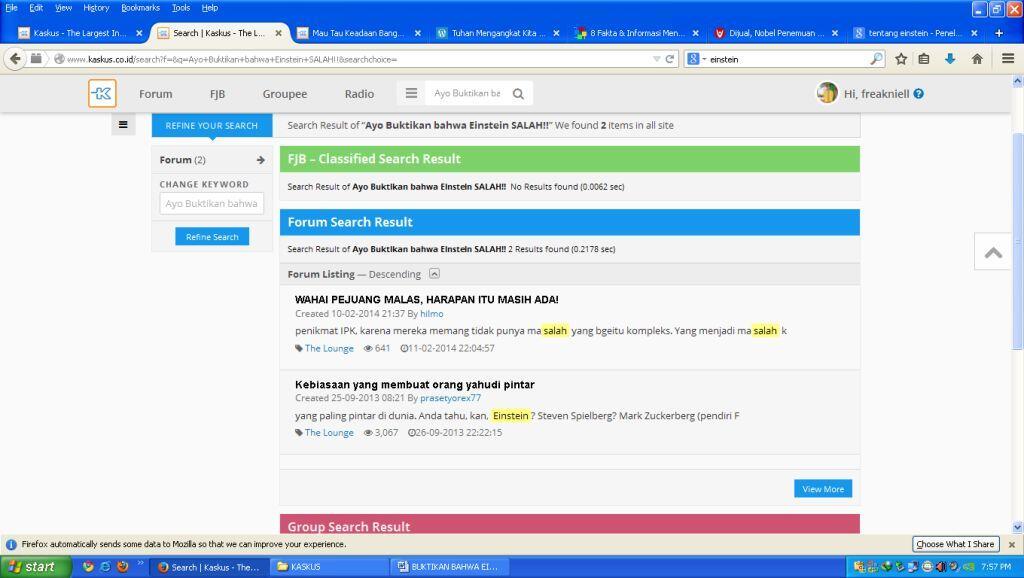Open the bookmarks list icon in the toolbar

click(x=924, y=59)
